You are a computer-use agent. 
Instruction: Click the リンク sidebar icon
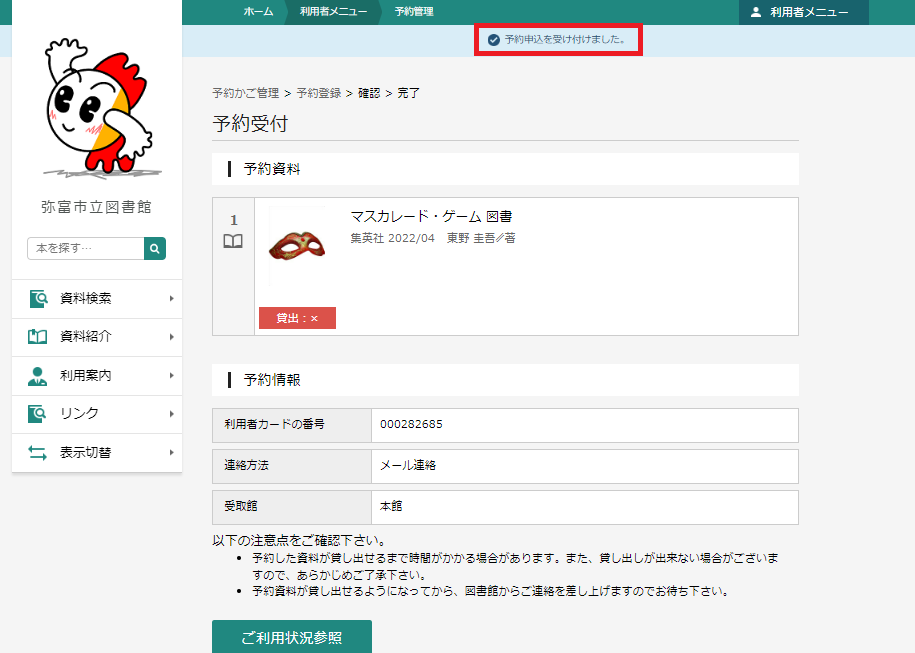coord(38,414)
